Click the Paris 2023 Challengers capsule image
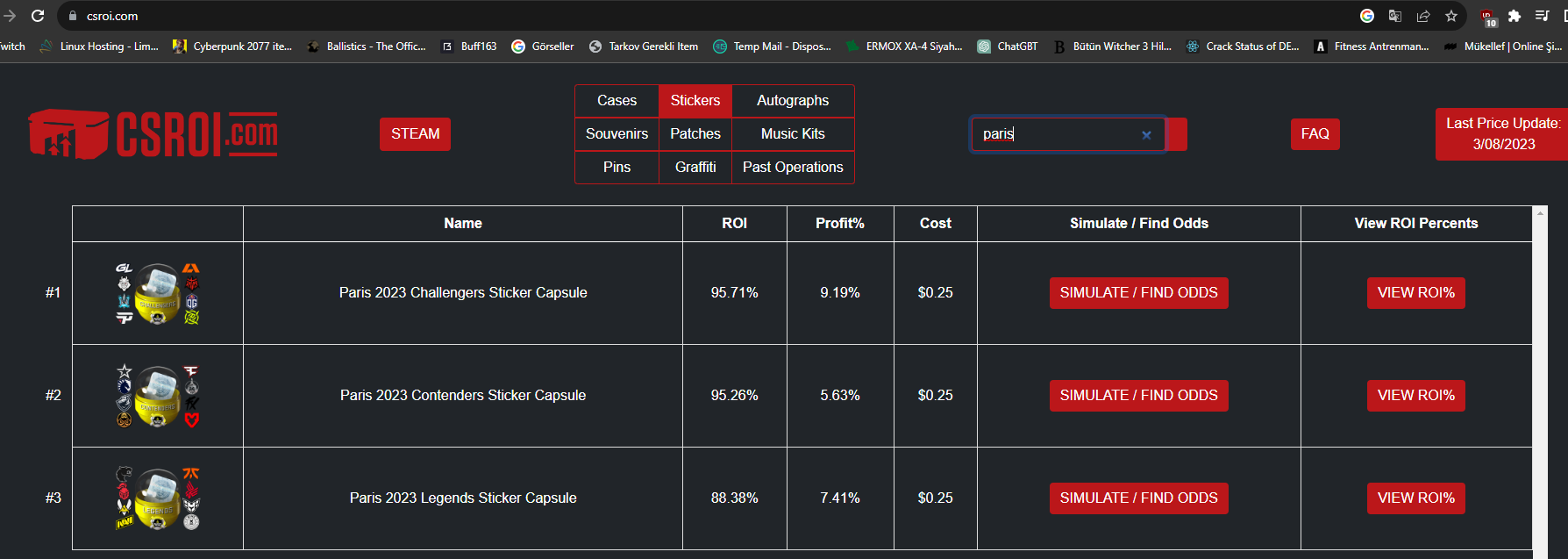Screen dimensions: 1568x559 pyautogui.click(x=158, y=293)
